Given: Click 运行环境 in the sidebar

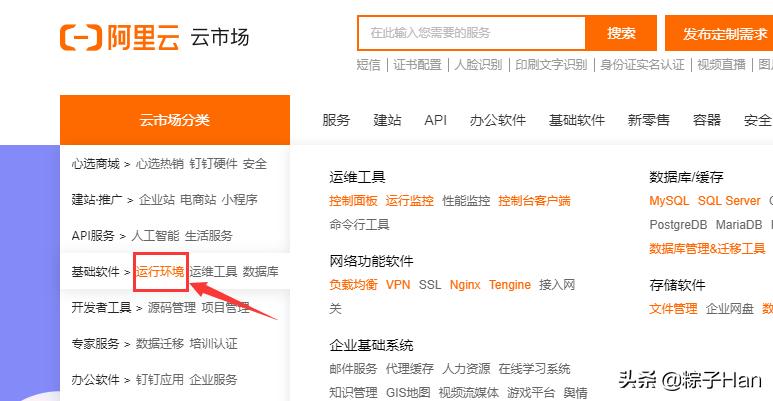Looking at the screenshot, I should pyautogui.click(x=160, y=272).
